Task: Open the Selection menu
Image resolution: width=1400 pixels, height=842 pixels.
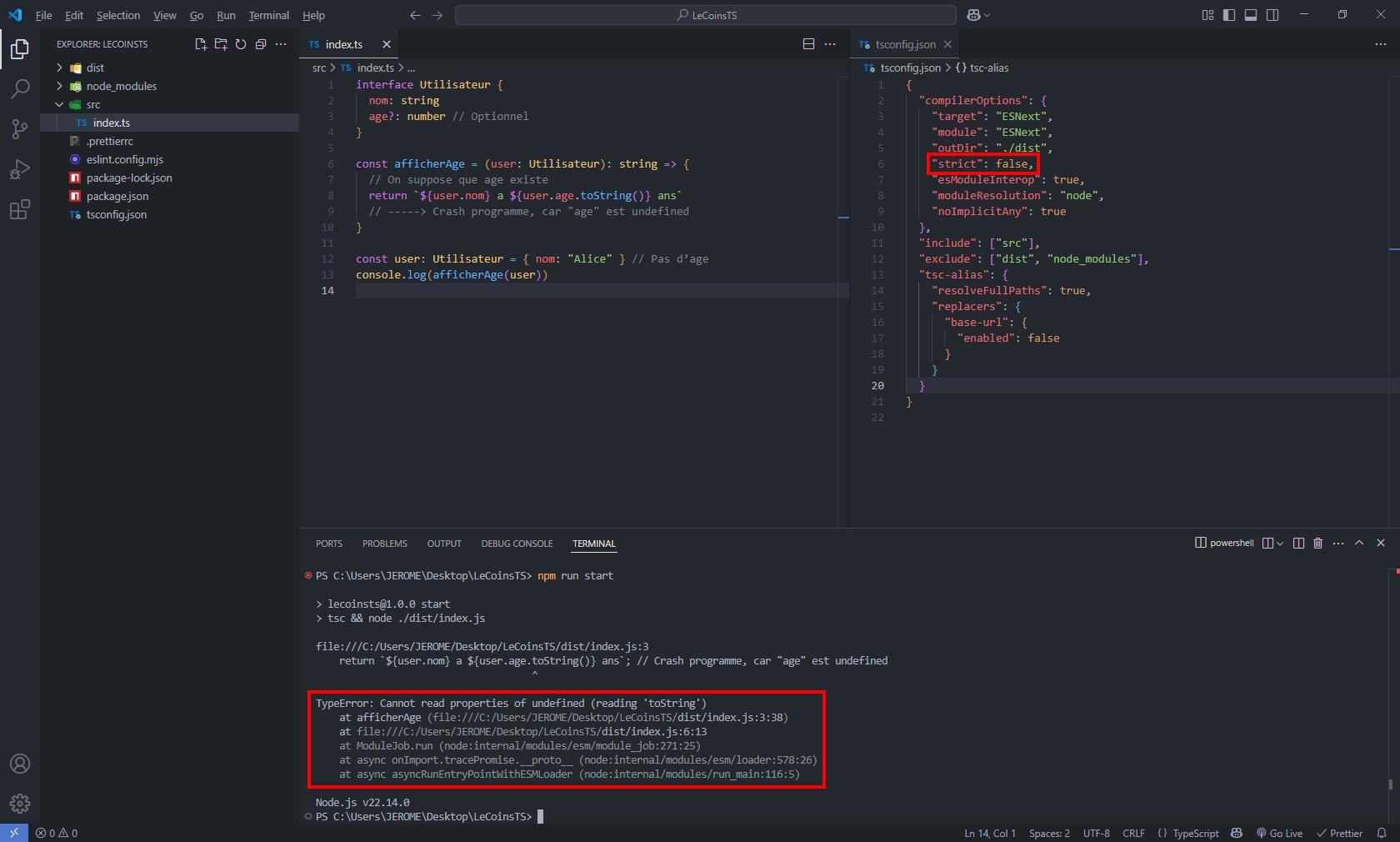Action: [118, 15]
